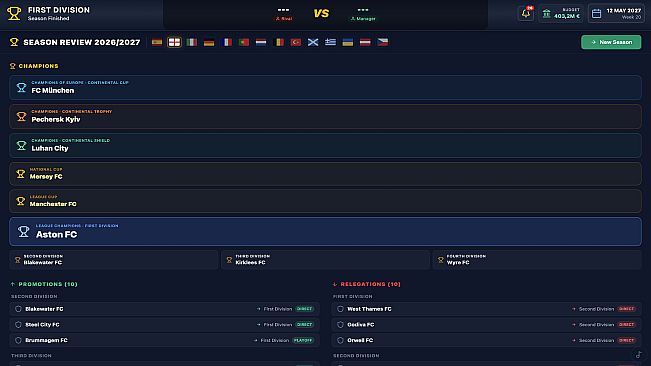Click the DIRECT badge for West Thames FC
This screenshot has height=366, width=651.
click(x=627, y=309)
